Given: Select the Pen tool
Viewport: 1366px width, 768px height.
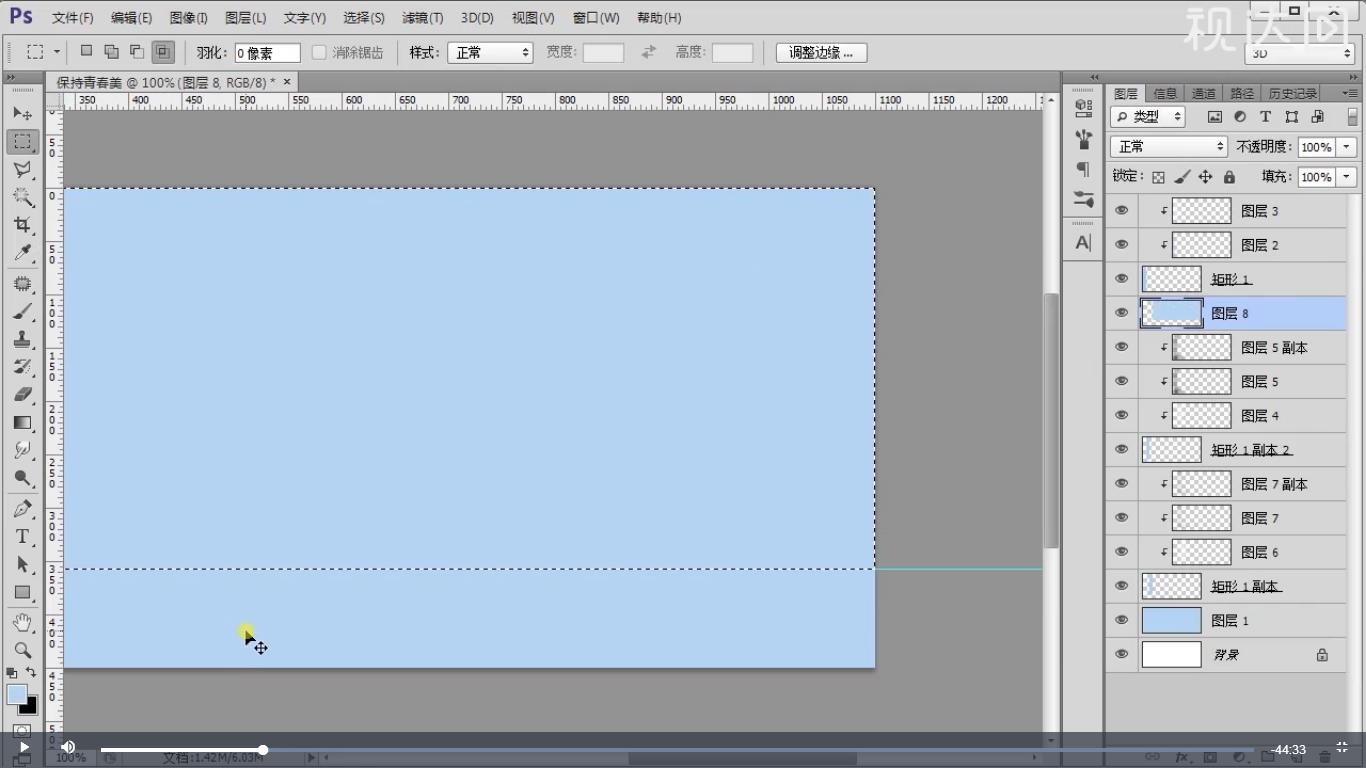Looking at the screenshot, I should [22, 509].
